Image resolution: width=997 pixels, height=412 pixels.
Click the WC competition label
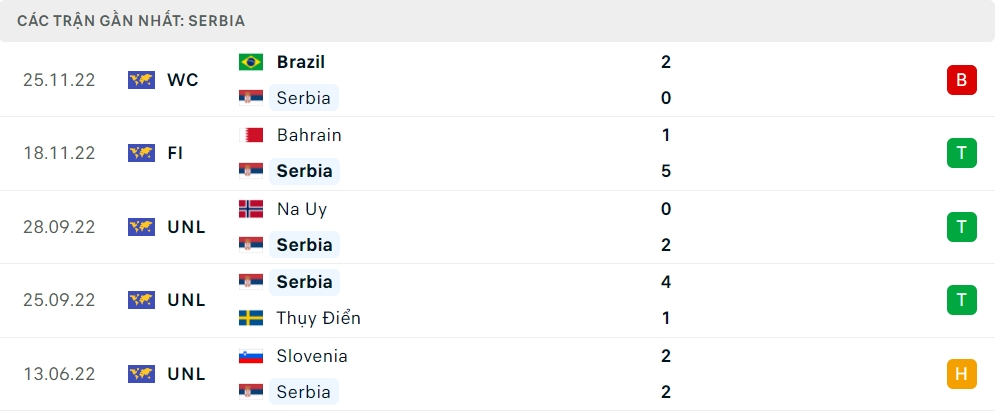183,80
